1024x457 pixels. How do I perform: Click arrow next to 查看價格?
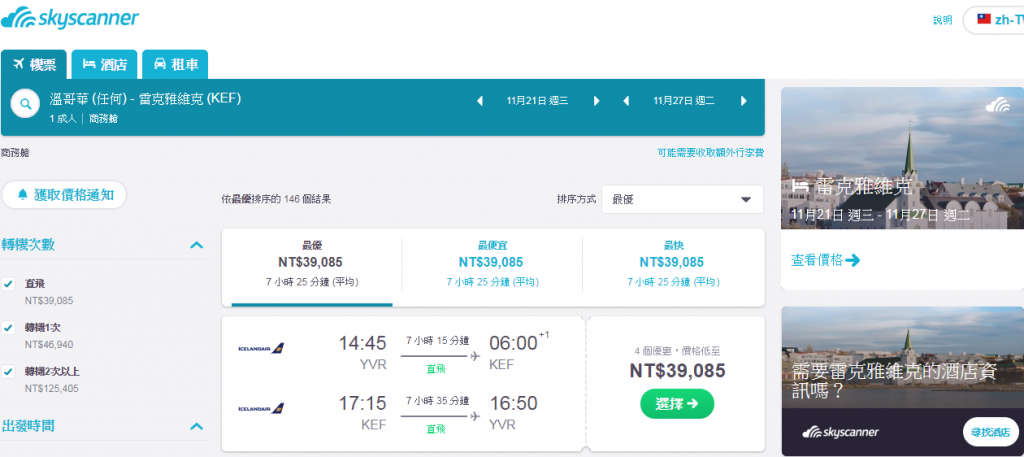(852, 260)
